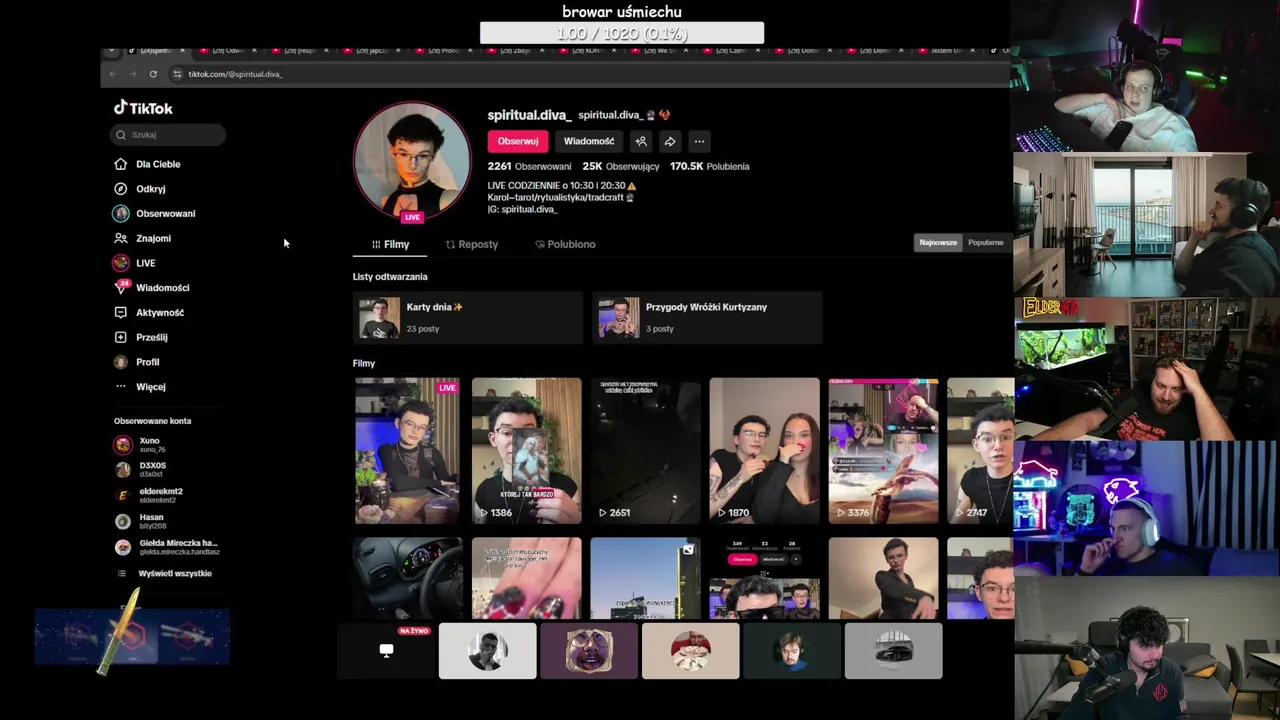1280x720 pixels.
Task: Open the painted nails video thumbnail
Action: [x=526, y=578]
